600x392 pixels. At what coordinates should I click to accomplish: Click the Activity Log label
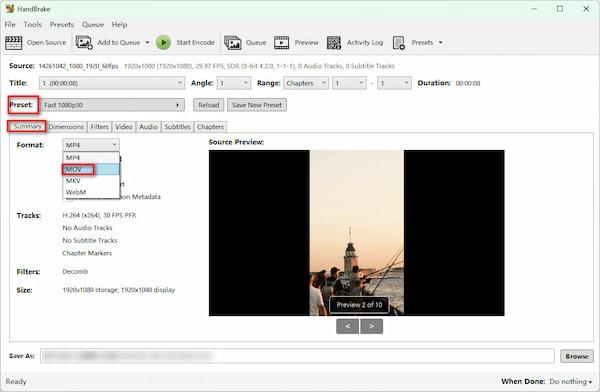tap(365, 42)
